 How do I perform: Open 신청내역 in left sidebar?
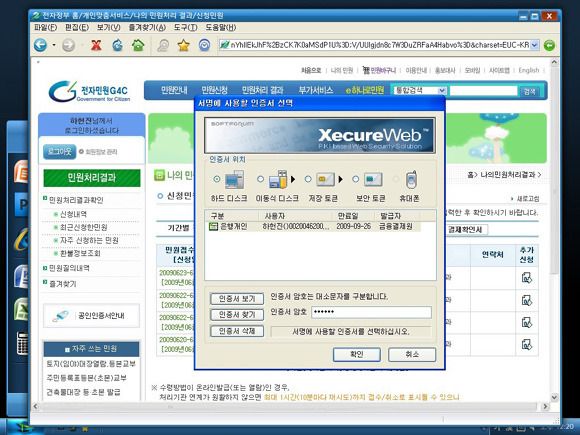pyautogui.click(x=74, y=214)
